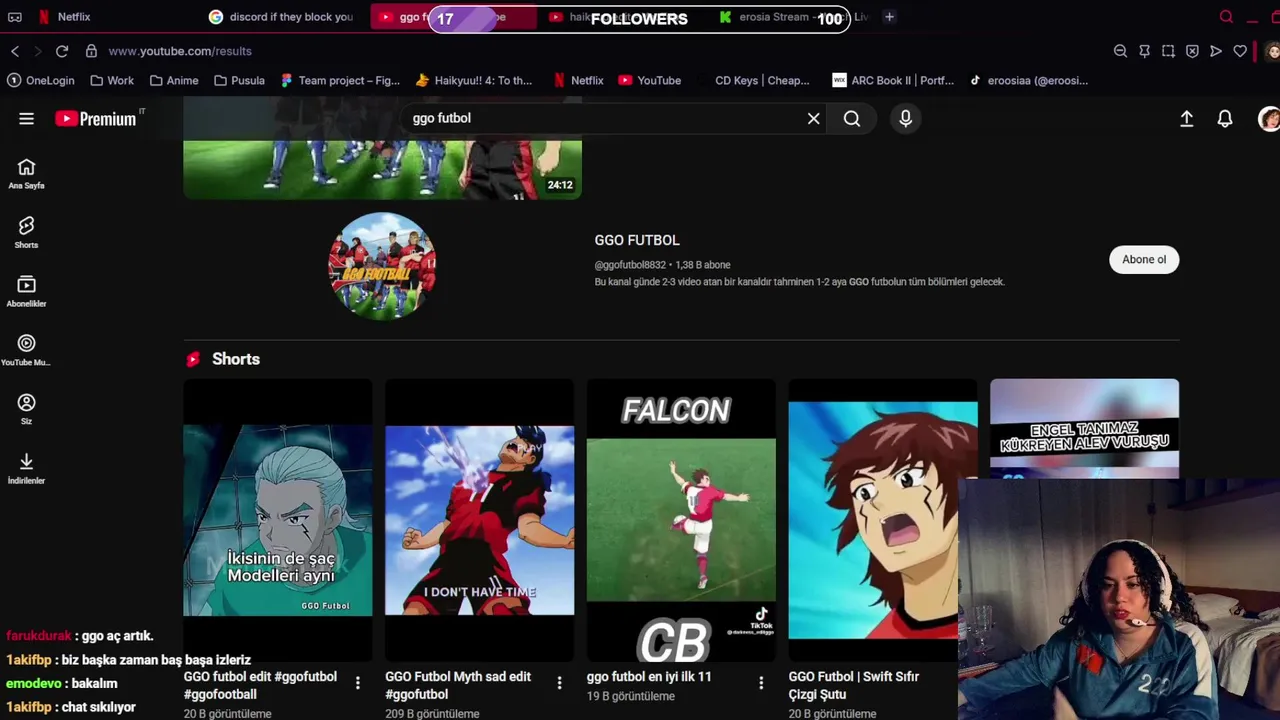Viewport: 1280px width, 720px height.
Task: Open the GGO FUTBOL channel title
Action: (x=637, y=240)
